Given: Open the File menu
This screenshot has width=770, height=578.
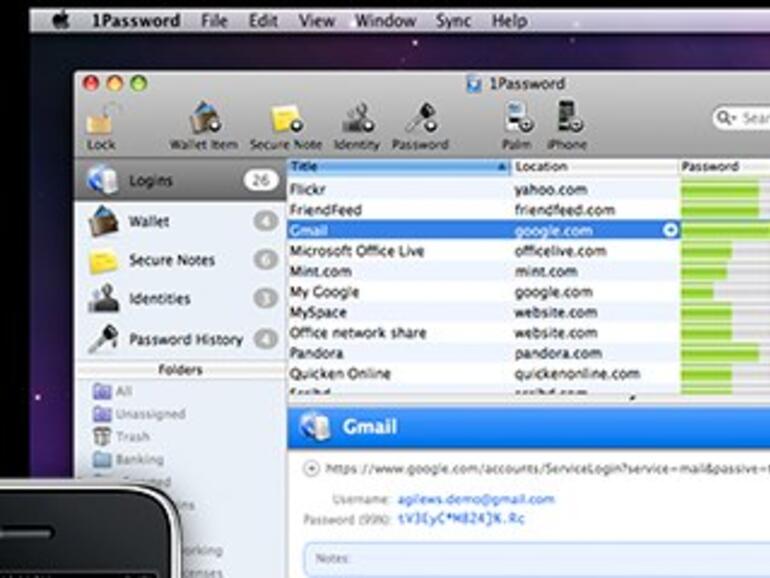Looking at the screenshot, I should (x=214, y=21).
